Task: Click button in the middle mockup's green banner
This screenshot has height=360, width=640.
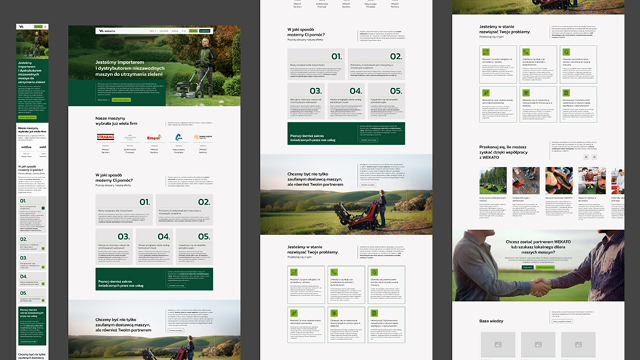Action: tap(369, 140)
